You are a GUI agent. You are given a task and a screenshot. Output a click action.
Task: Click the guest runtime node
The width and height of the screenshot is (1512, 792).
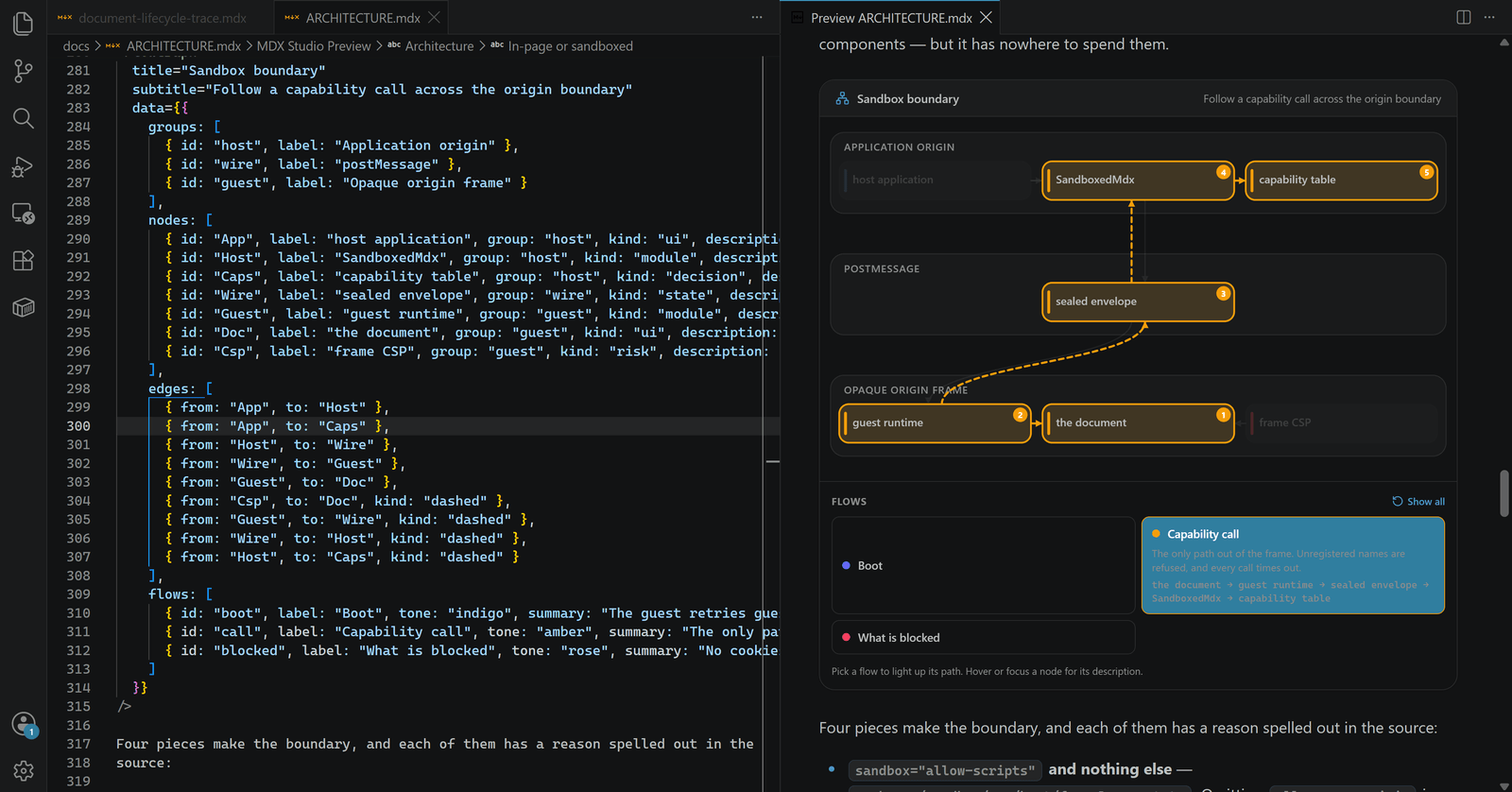coord(935,422)
